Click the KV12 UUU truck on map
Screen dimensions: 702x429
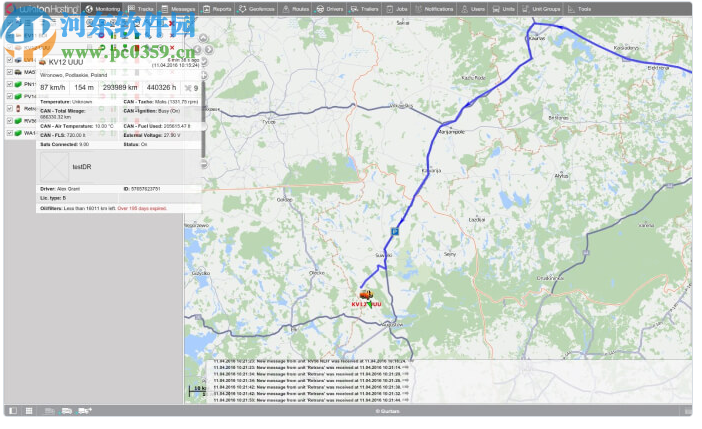pyautogui.click(x=366, y=294)
